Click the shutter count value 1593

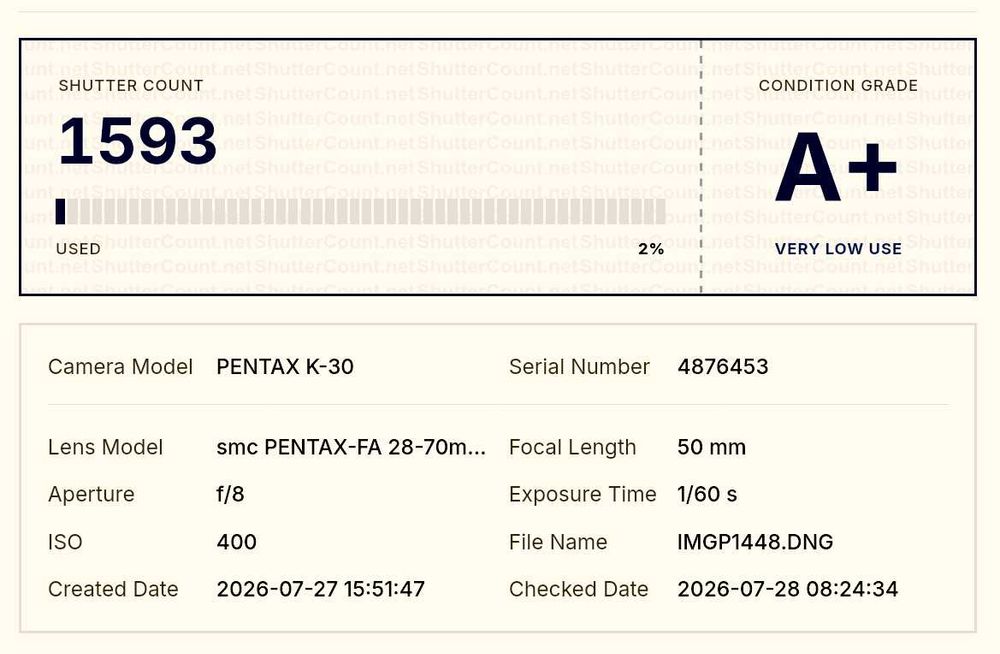click(138, 141)
